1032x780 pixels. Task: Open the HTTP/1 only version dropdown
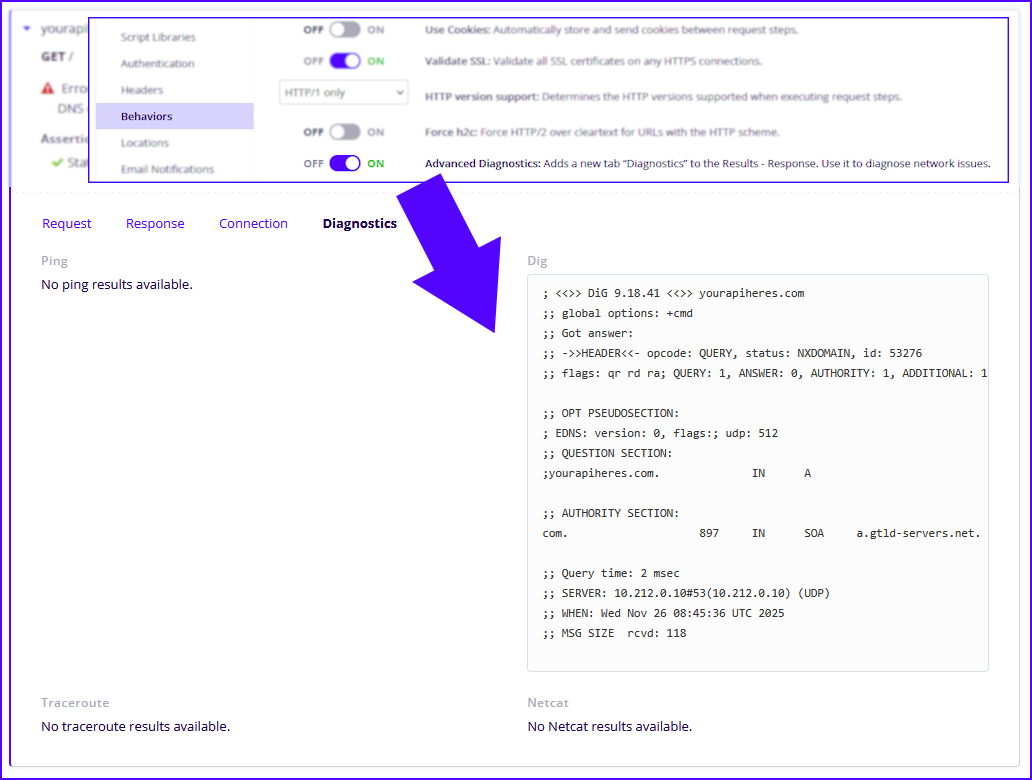[344, 93]
